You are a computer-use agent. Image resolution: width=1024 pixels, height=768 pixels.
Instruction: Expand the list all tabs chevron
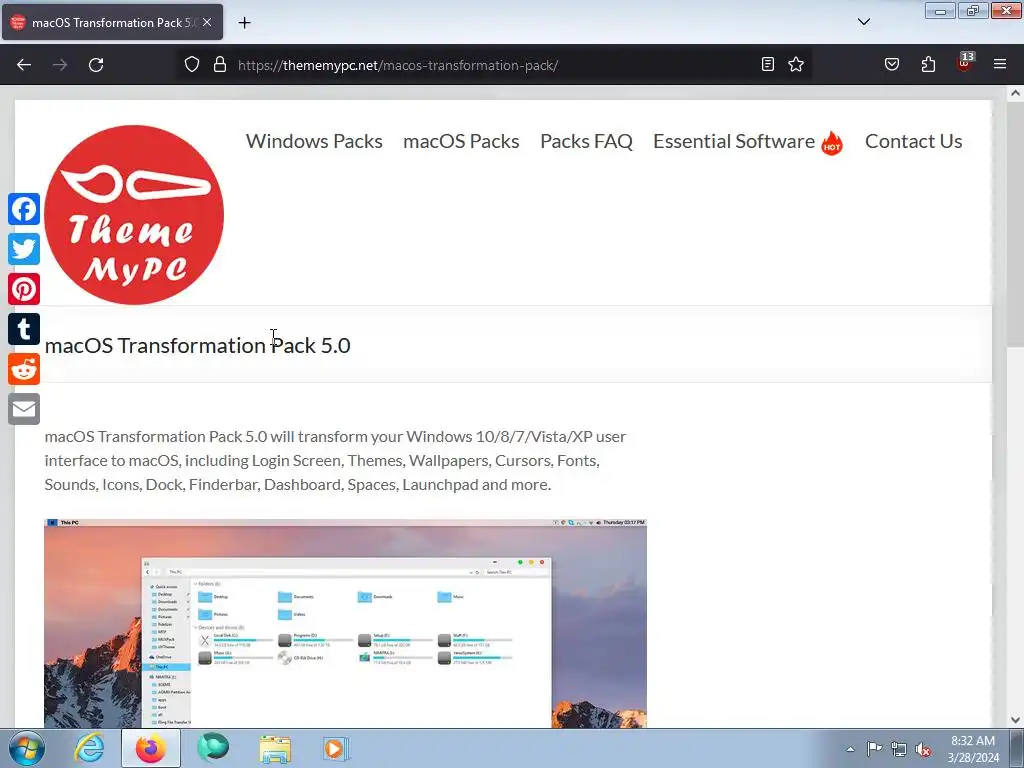tap(863, 22)
